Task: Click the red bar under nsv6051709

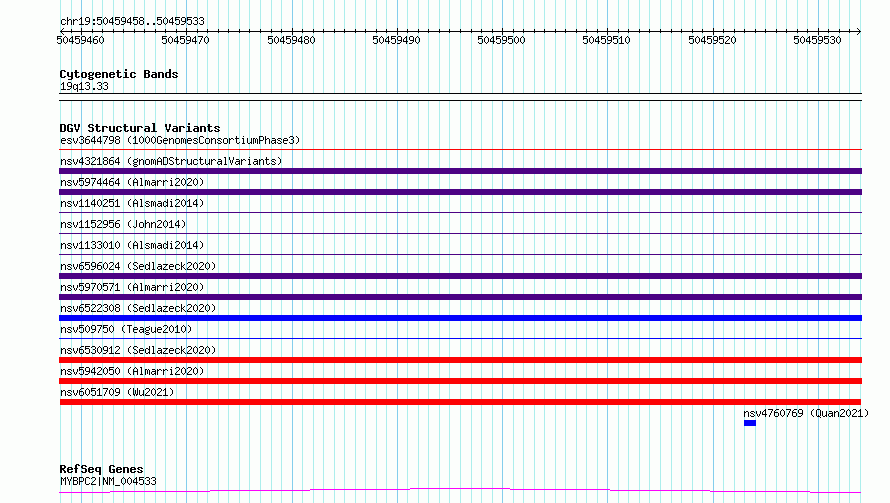Action: (x=460, y=402)
